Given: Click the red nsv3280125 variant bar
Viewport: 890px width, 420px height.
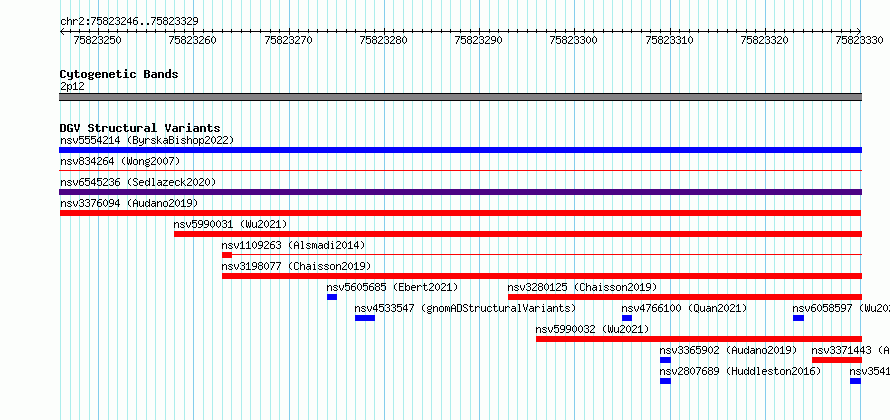Looking at the screenshot, I should pyautogui.click(x=685, y=297).
